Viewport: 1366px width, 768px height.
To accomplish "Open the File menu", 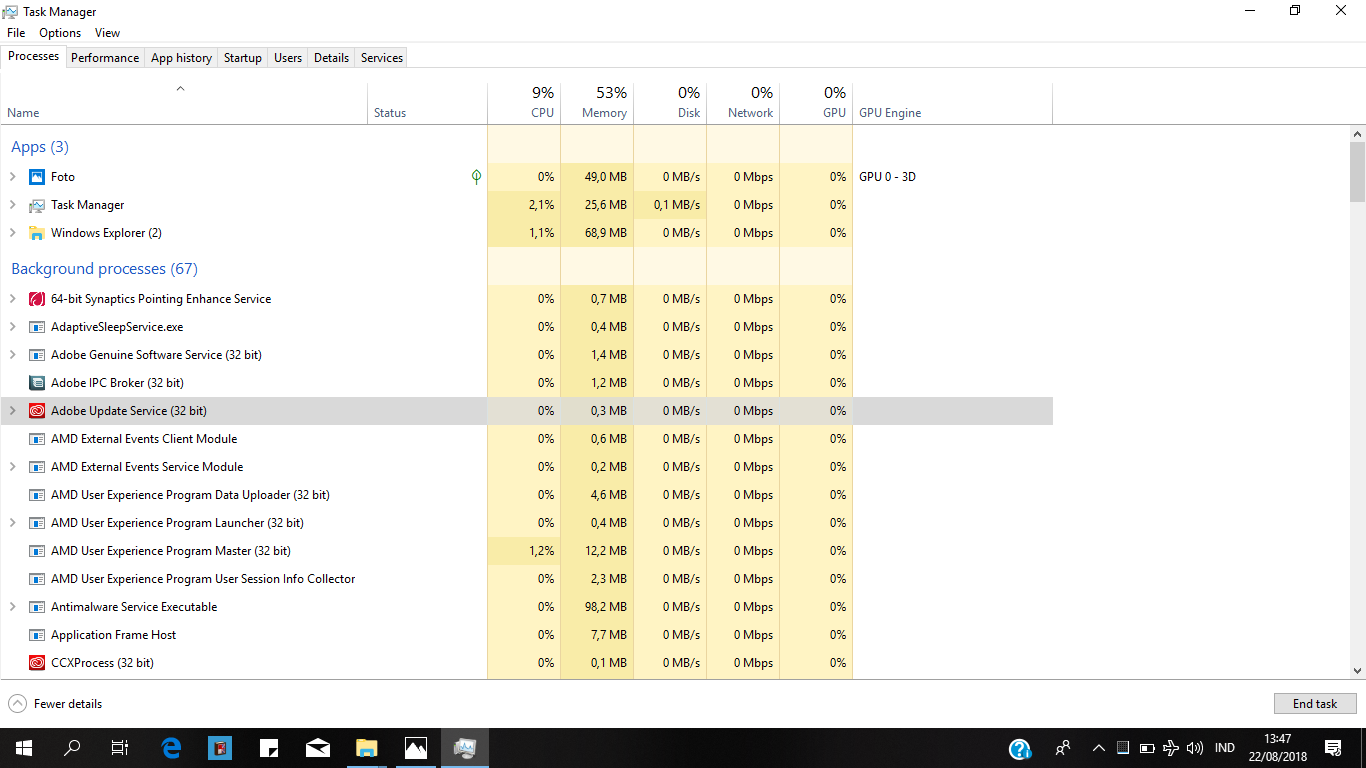I will click(x=16, y=33).
